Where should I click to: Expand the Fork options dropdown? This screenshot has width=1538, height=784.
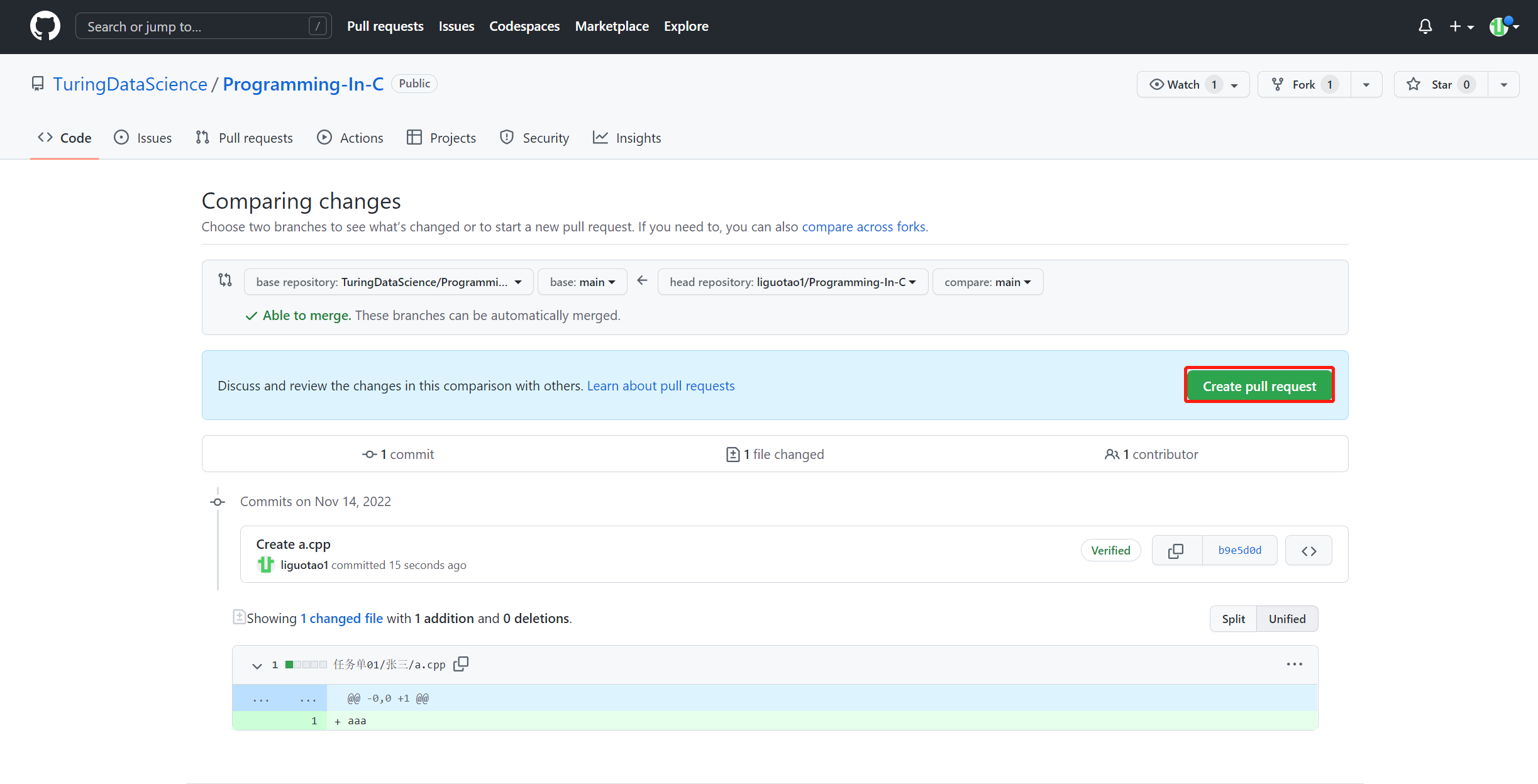[x=1366, y=84]
